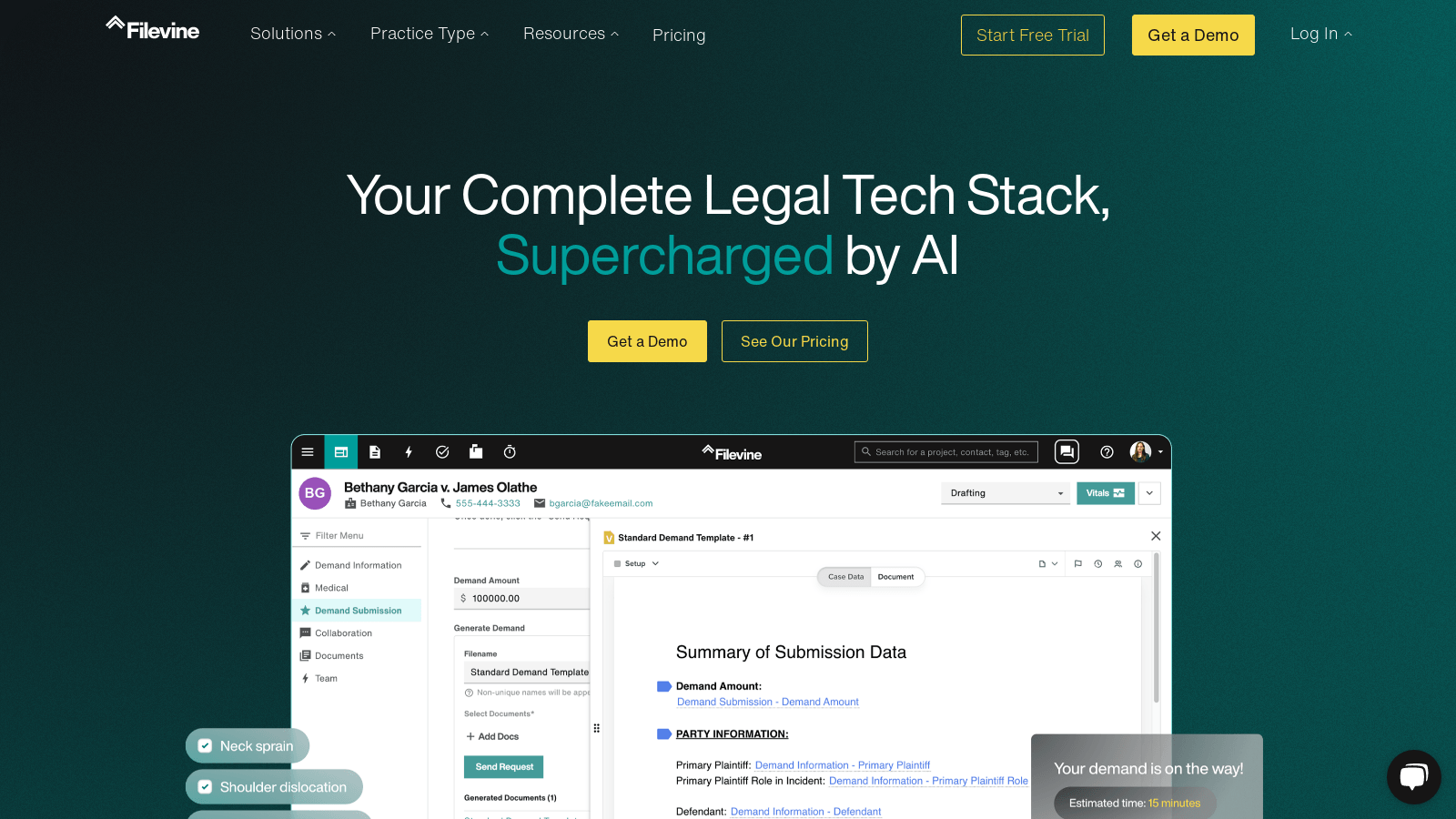Open the hamburger menu in the app preview

pos(308,452)
